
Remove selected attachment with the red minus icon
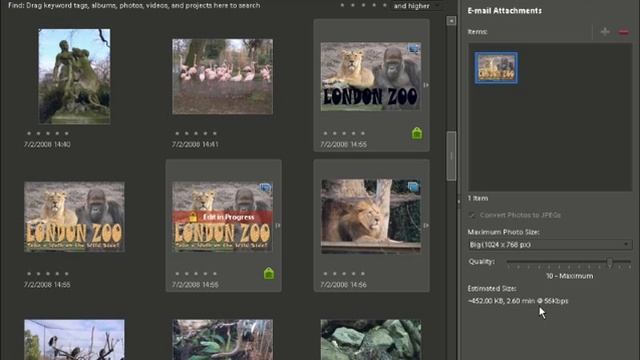point(624,32)
